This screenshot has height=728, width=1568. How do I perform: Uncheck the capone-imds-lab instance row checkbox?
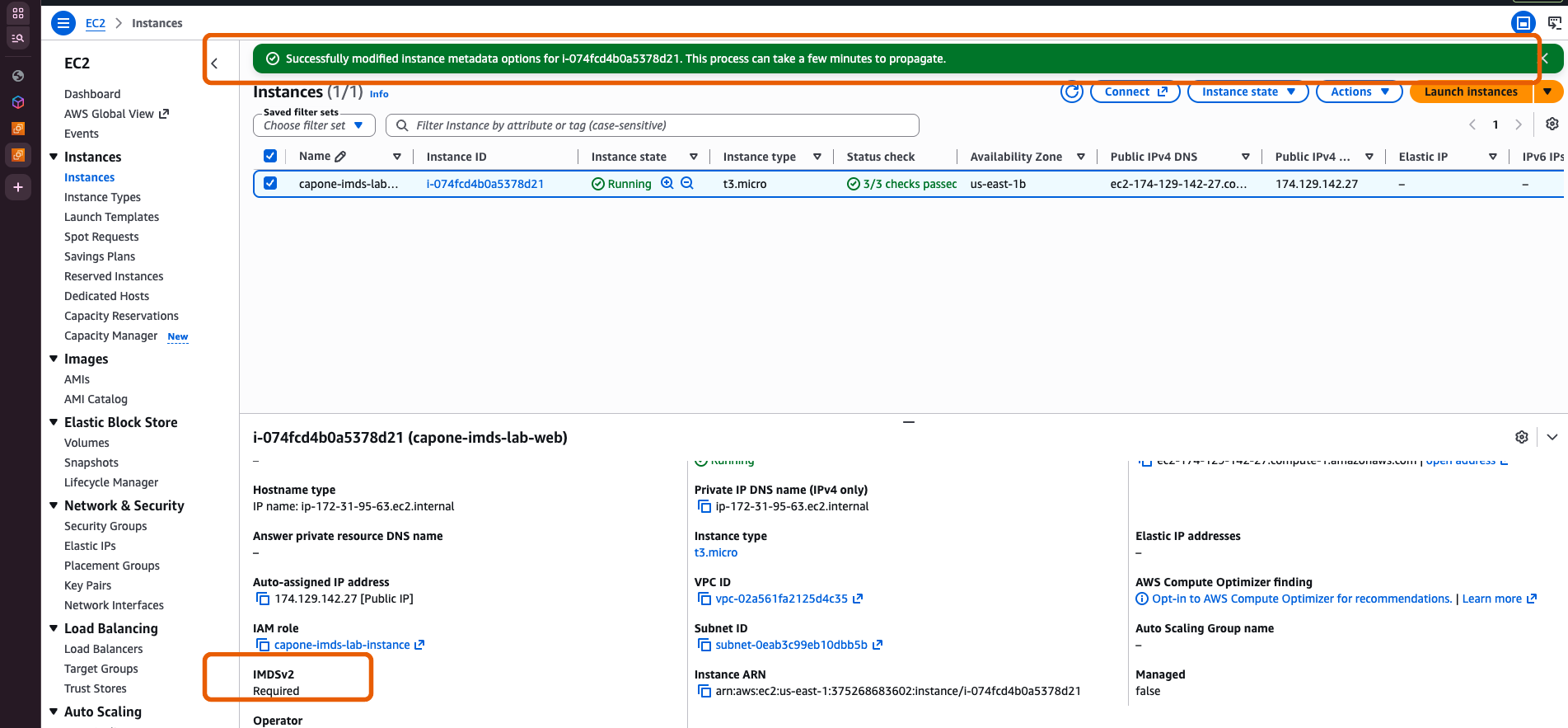pyautogui.click(x=270, y=183)
